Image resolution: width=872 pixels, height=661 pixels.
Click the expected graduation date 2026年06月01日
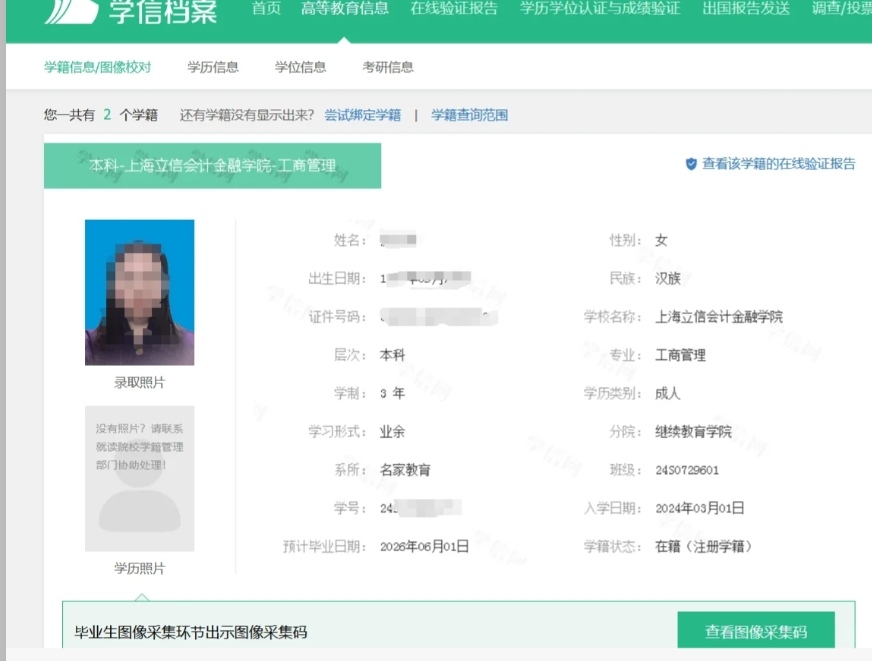424,546
